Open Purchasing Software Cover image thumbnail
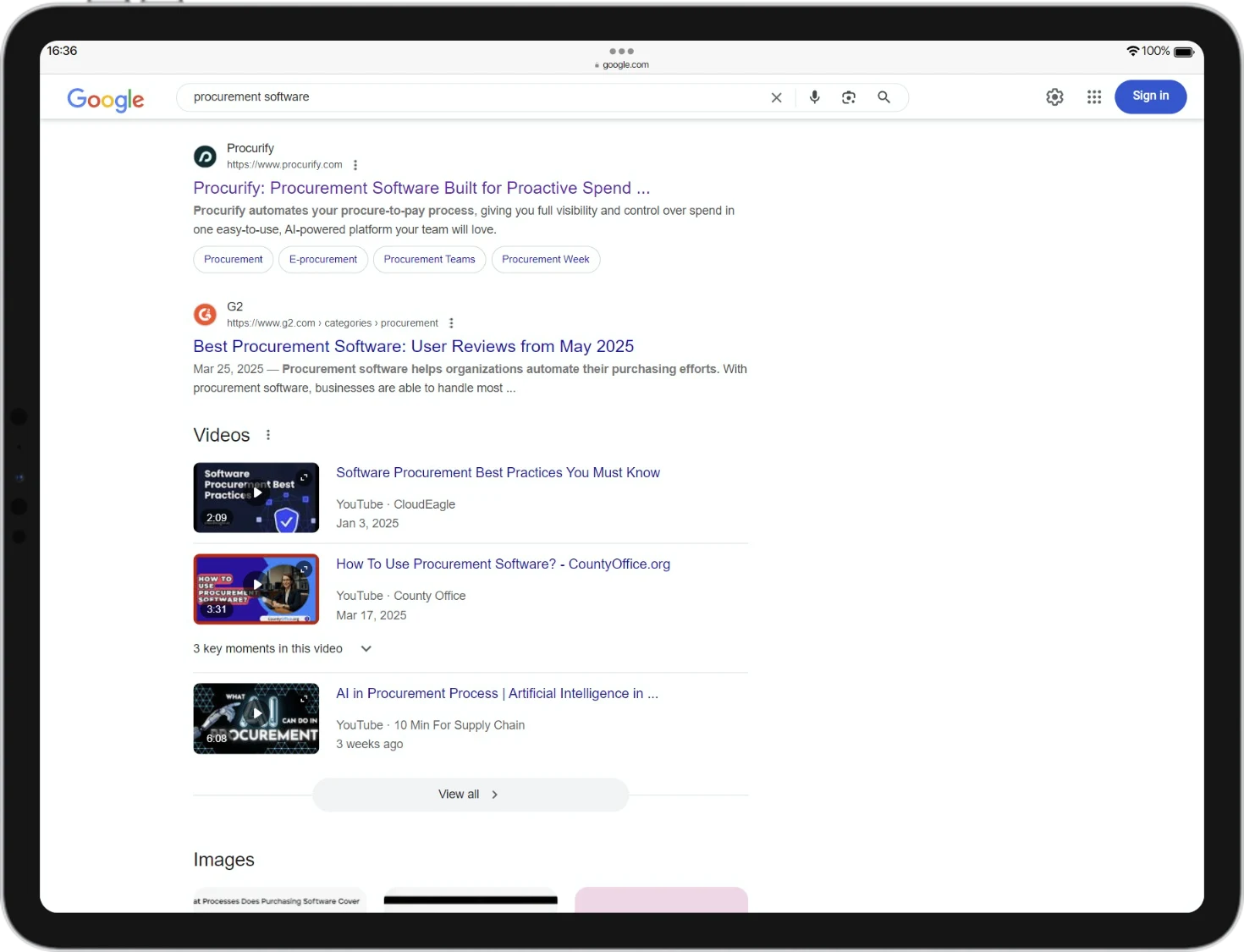 (279, 900)
